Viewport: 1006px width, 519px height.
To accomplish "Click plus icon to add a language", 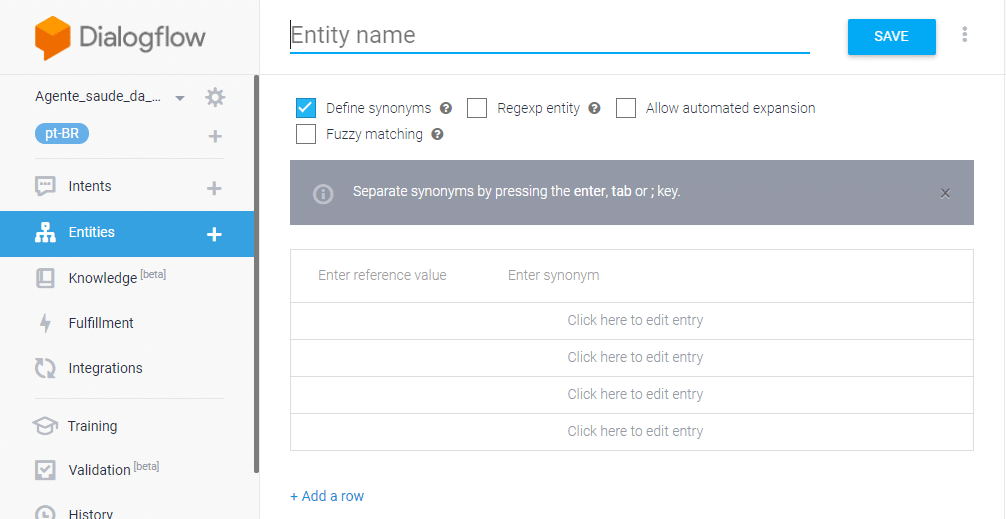I will [x=215, y=136].
